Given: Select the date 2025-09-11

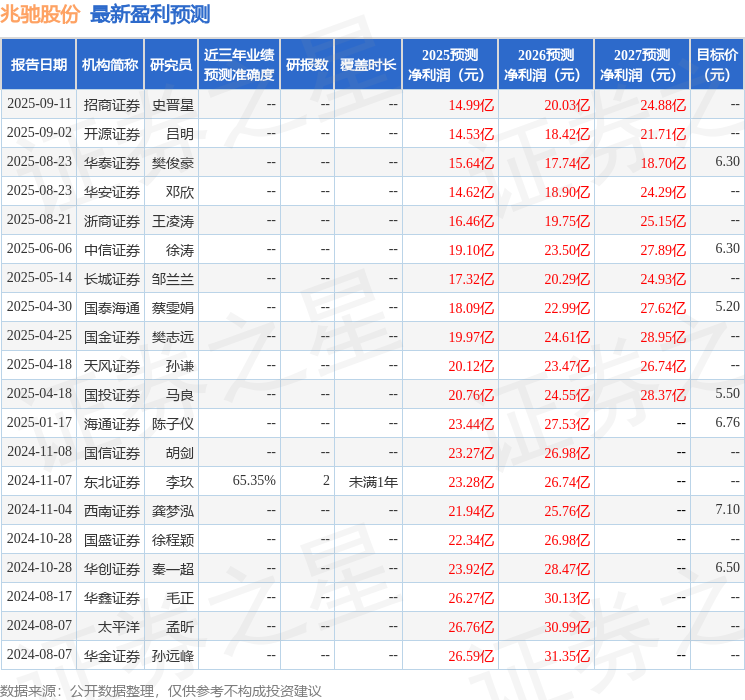Looking at the screenshot, I should pyautogui.click(x=39, y=104).
